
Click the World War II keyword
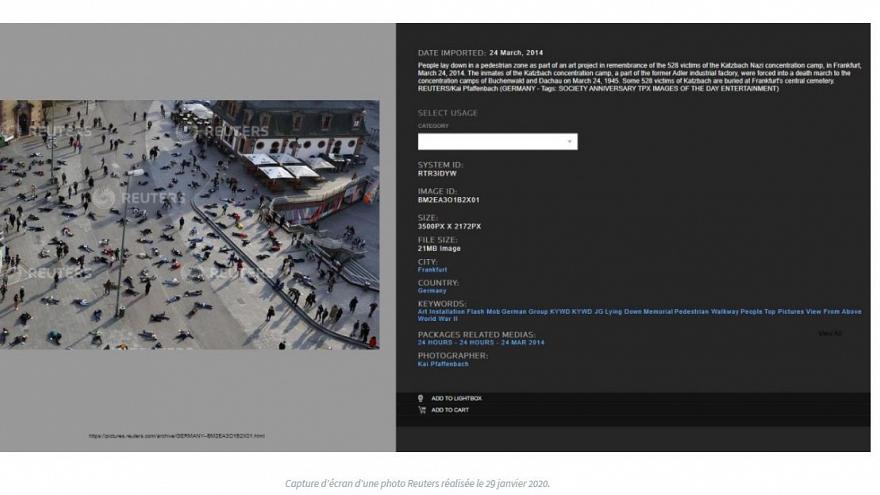(436, 318)
